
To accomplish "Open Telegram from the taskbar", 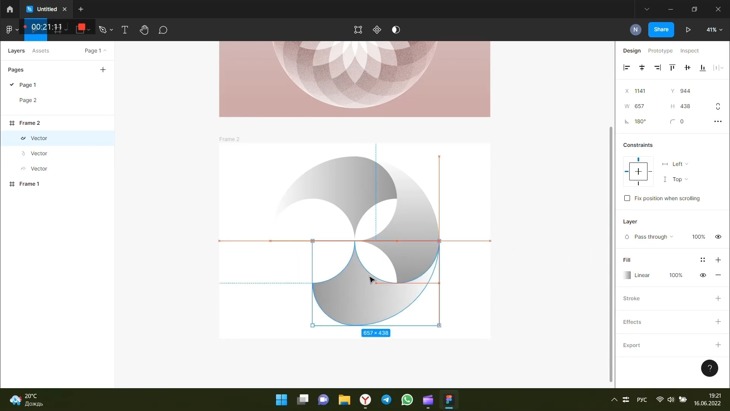I will [x=386, y=400].
